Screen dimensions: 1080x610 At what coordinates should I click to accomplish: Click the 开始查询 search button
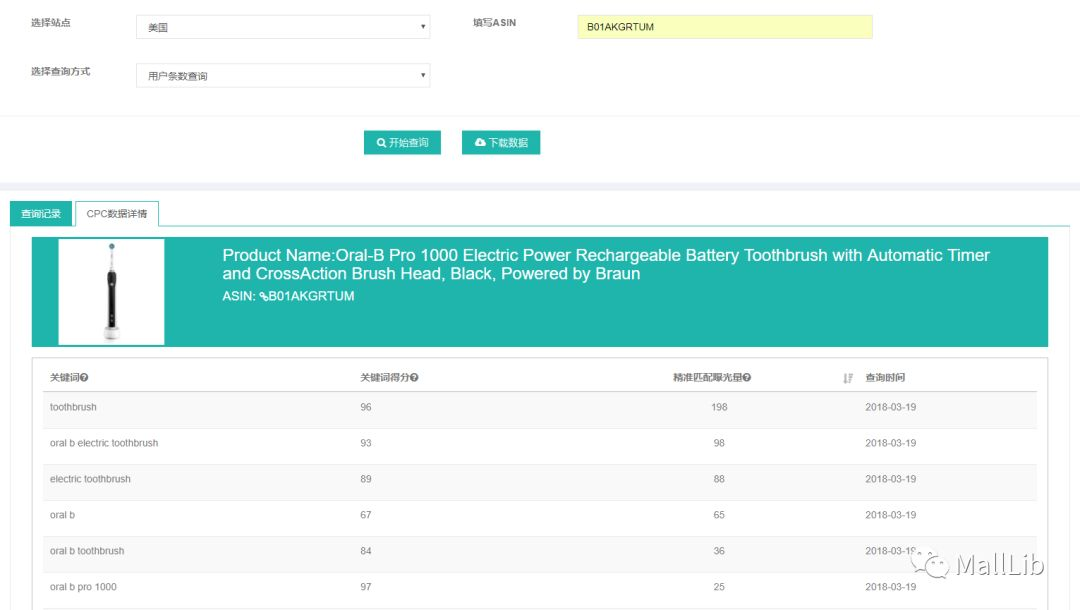click(402, 143)
